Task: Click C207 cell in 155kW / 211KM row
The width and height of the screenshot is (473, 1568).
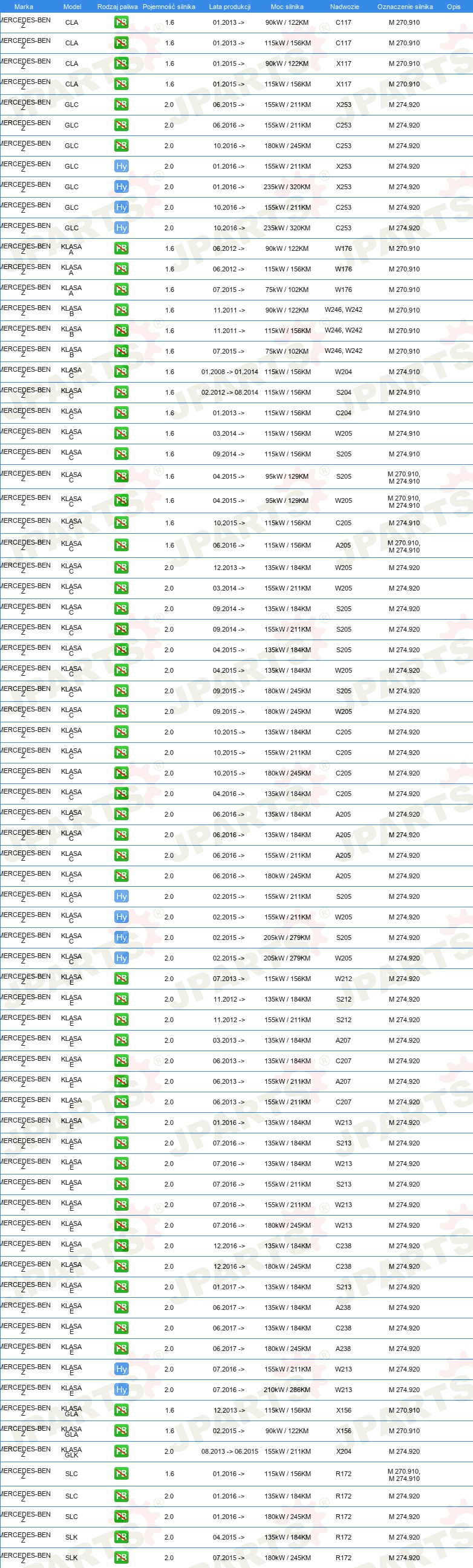Action: coord(344,1102)
